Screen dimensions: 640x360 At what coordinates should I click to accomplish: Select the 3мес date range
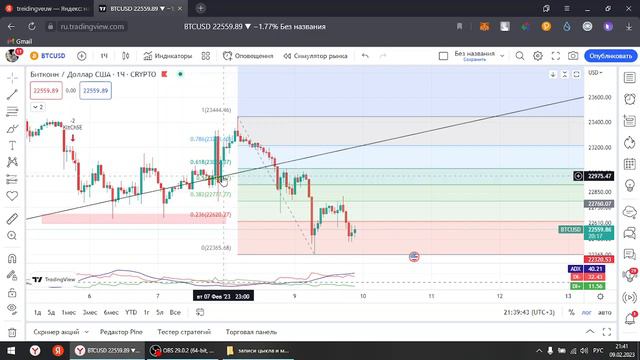[x=90, y=312]
